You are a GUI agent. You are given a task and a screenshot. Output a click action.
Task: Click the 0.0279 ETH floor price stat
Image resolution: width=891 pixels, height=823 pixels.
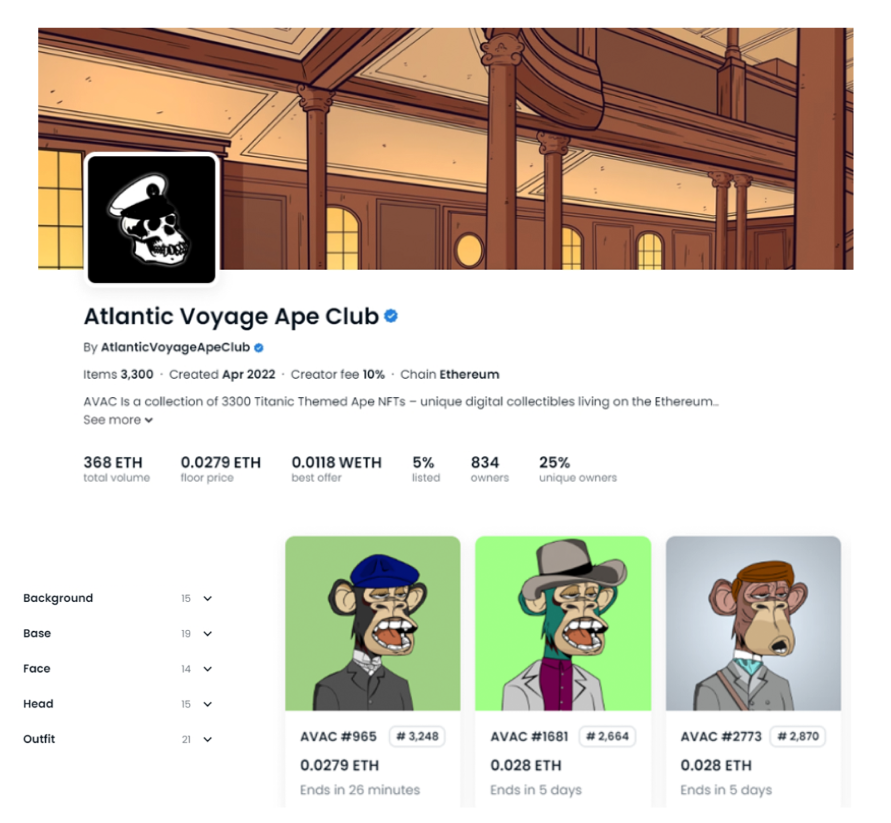point(220,469)
